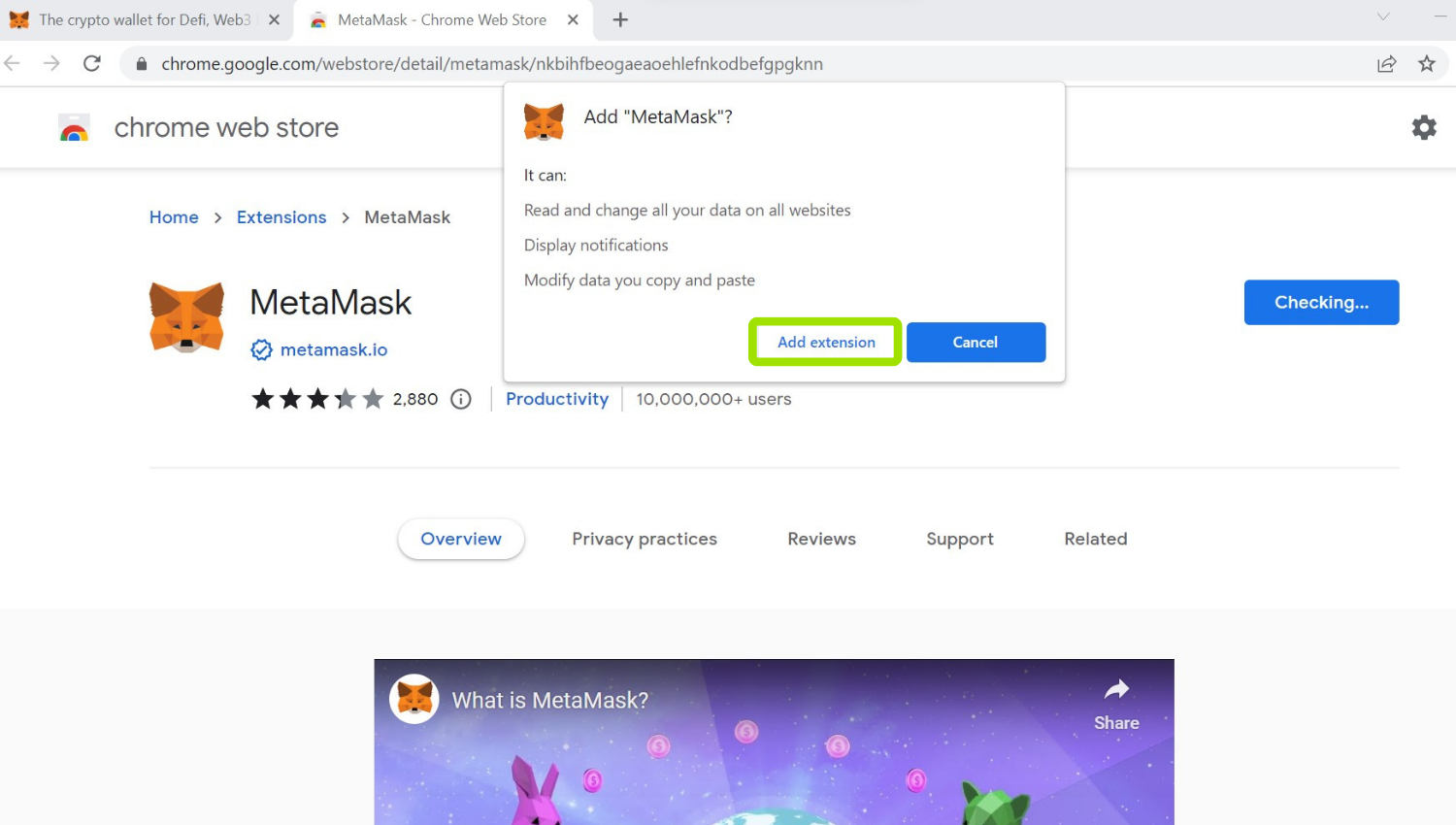This screenshot has width=1456, height=825.
Task: Click the browser forward arrow
Action: (51, 64)
